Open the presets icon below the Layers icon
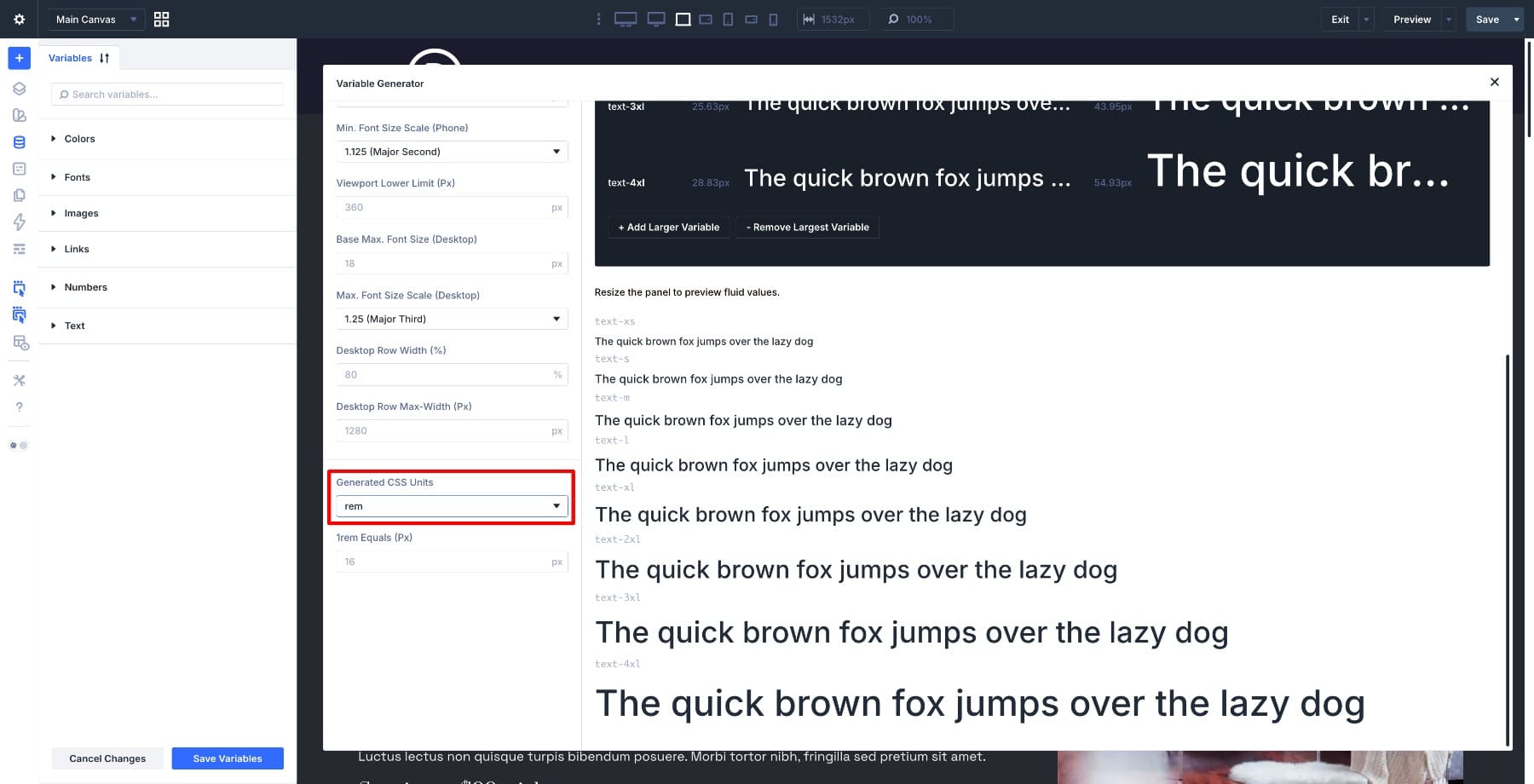Screen dimensions: 1534x784 point(19,115)
